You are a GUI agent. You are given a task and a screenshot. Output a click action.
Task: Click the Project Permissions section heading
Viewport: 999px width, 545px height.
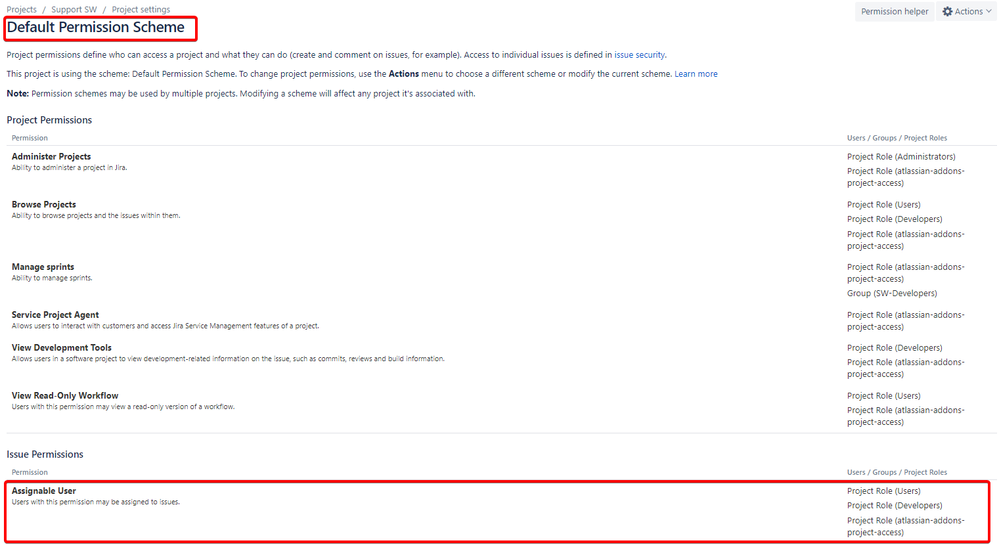[49, 120]
